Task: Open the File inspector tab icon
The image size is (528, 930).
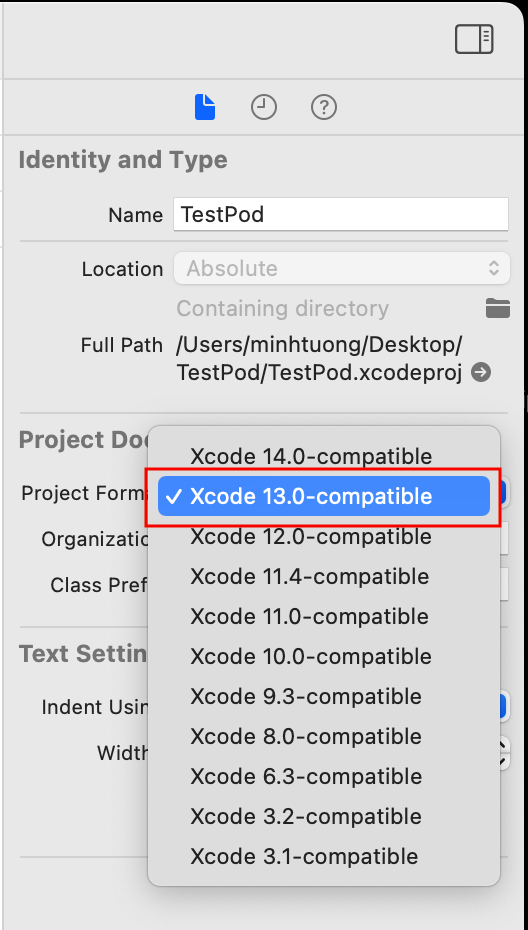Action: pos(205,107)
